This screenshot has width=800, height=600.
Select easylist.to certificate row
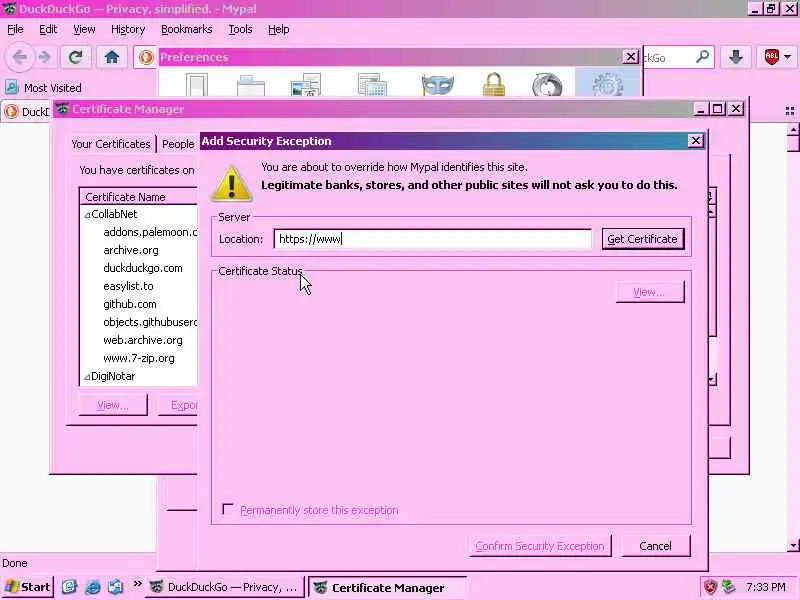[139, 286]
